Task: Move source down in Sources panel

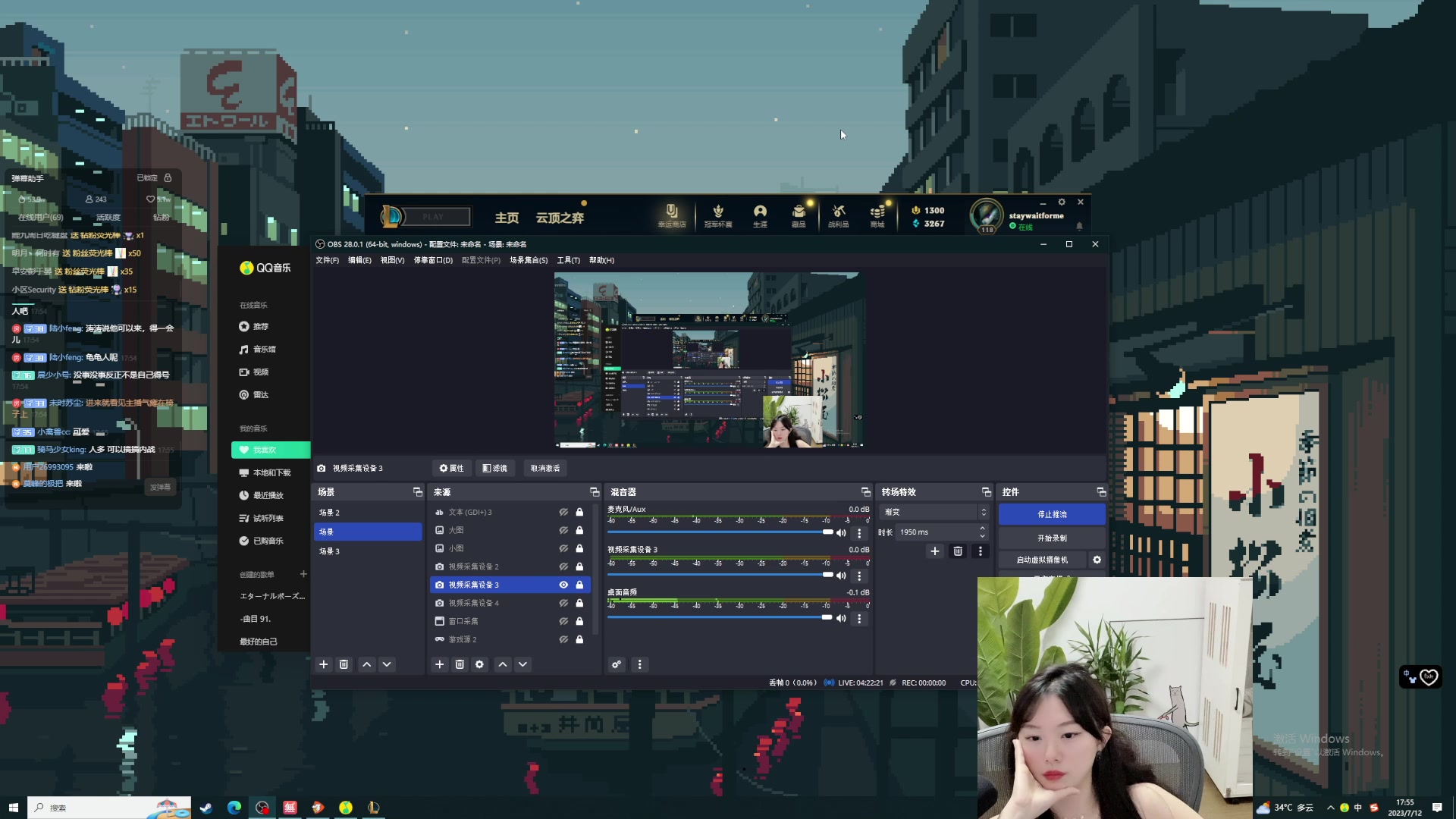Action: [x=522, y=664]
